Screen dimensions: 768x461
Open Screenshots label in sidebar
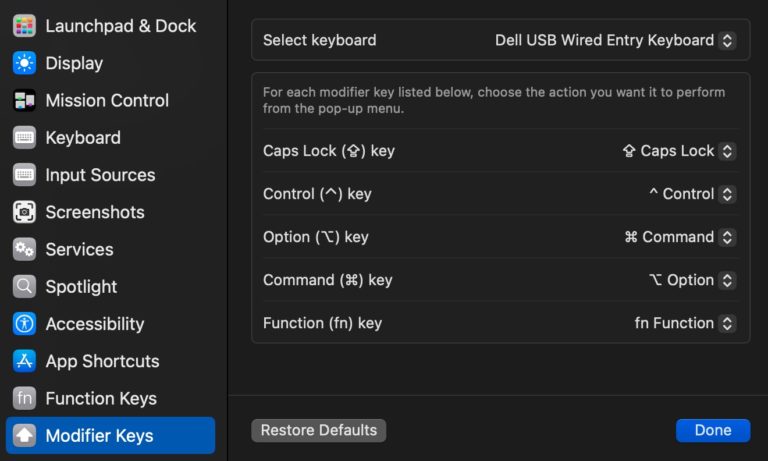95,212
